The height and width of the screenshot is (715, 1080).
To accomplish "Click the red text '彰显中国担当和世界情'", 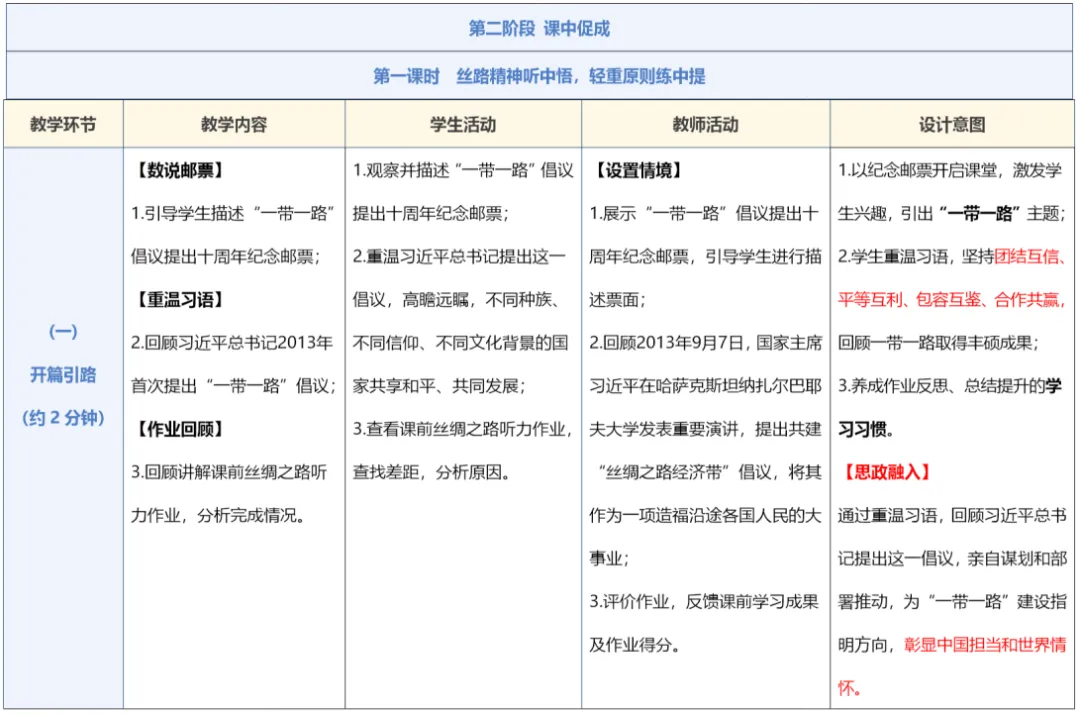I will pyautogui.click(x=985, y=645).
